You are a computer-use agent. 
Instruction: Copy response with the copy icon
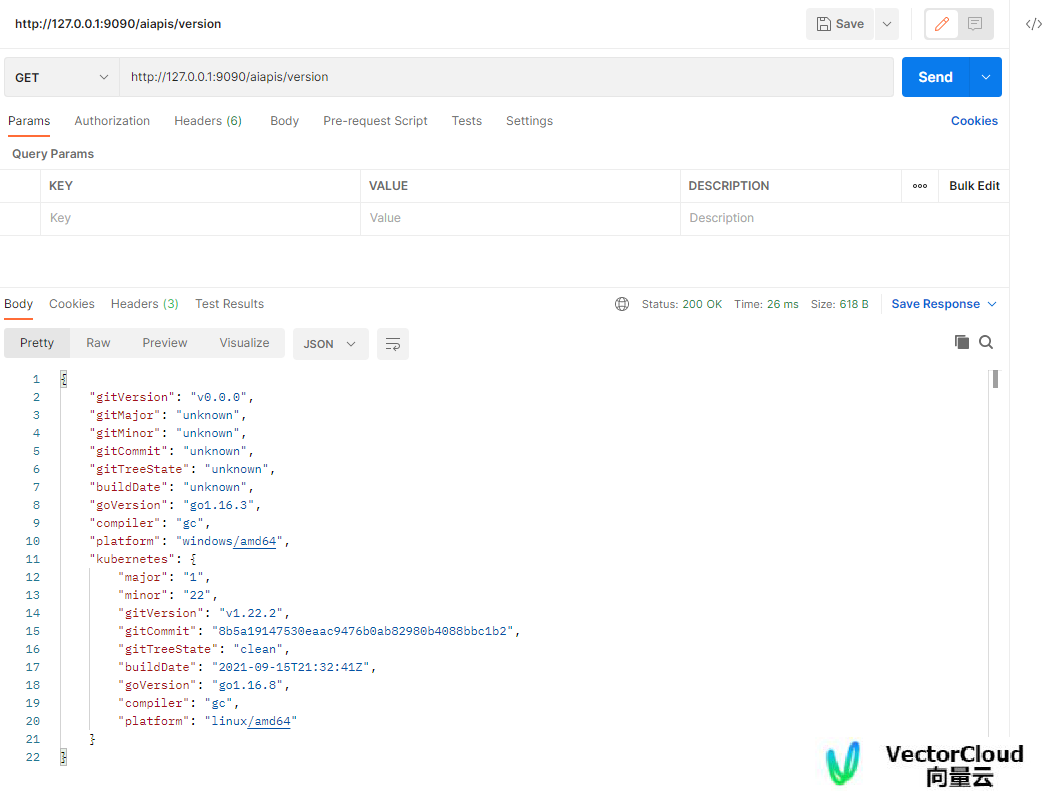click(961, 342)
